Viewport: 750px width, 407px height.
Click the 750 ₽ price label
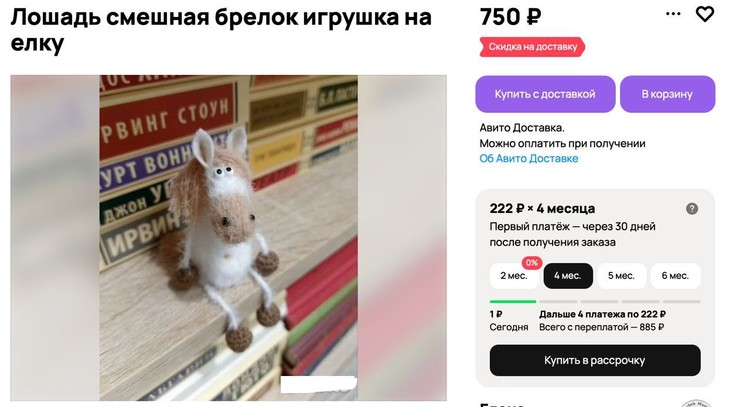point(510,17)
